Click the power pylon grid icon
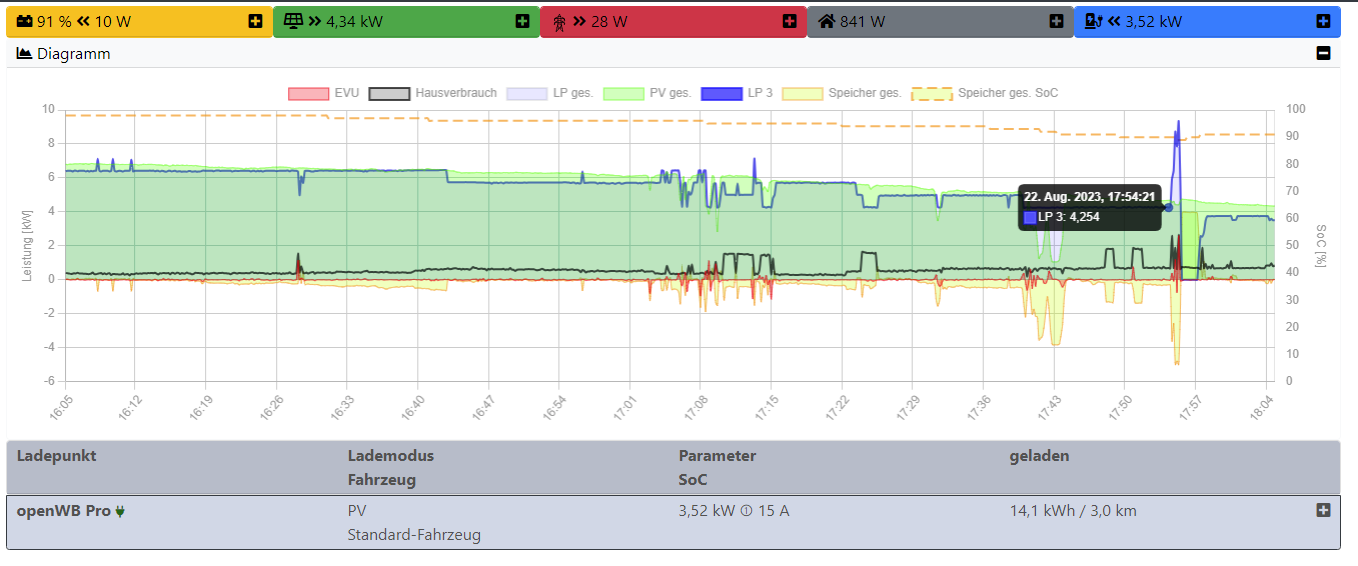This screenshot has height=566, width=1358. point(559,21)
